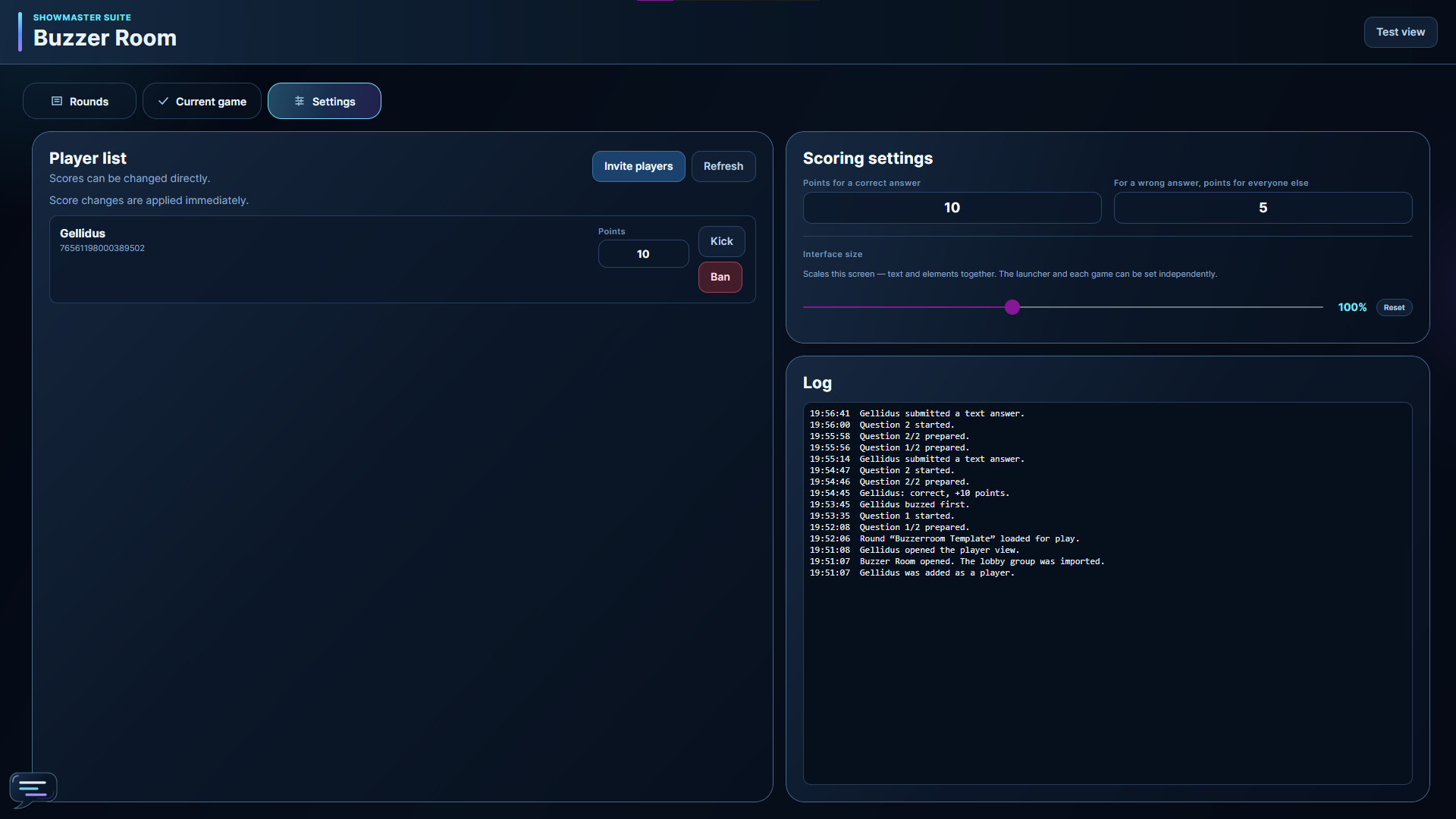This screenshot has width=1456, height=819.
Task: Edit Gellidus points field
Action: point(643,254)
